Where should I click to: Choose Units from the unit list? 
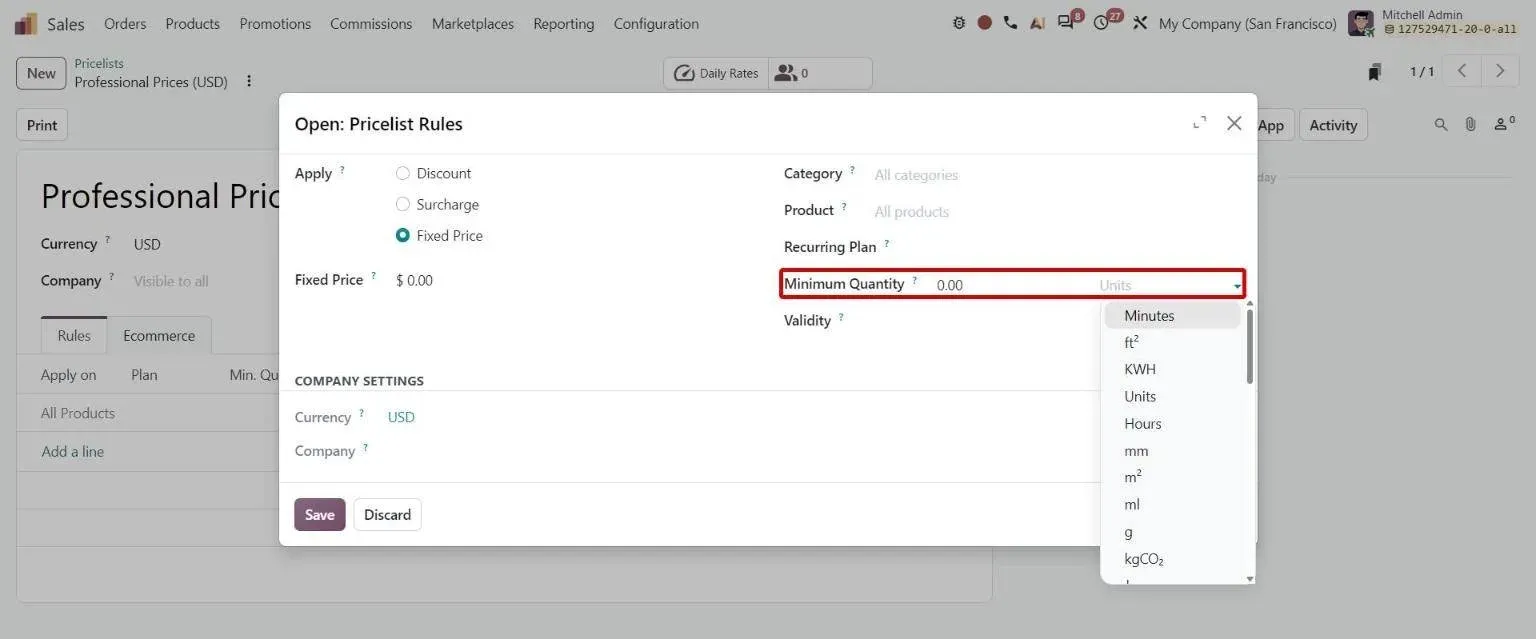[1172, 396]
